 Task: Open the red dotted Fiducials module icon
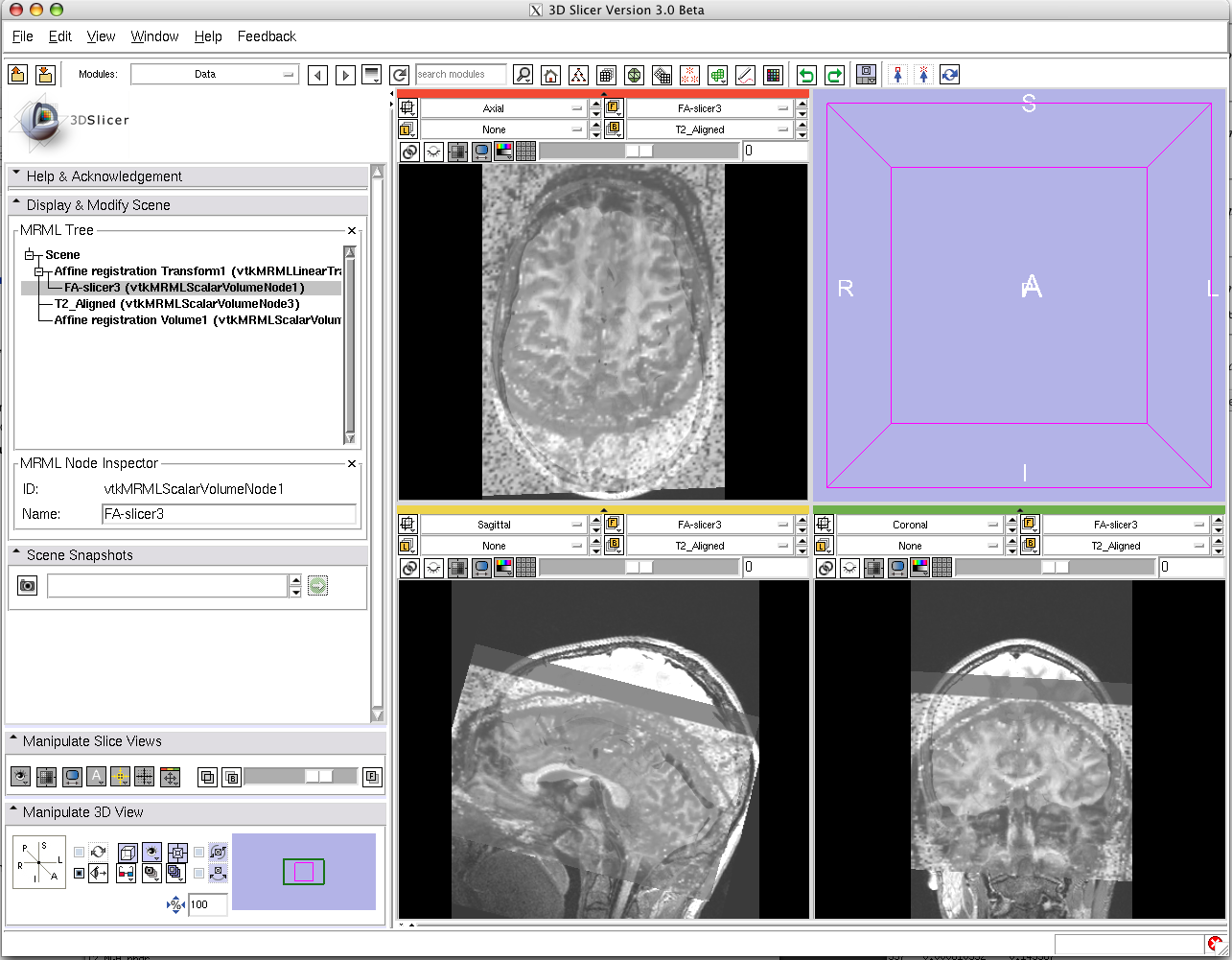point(689,74)
